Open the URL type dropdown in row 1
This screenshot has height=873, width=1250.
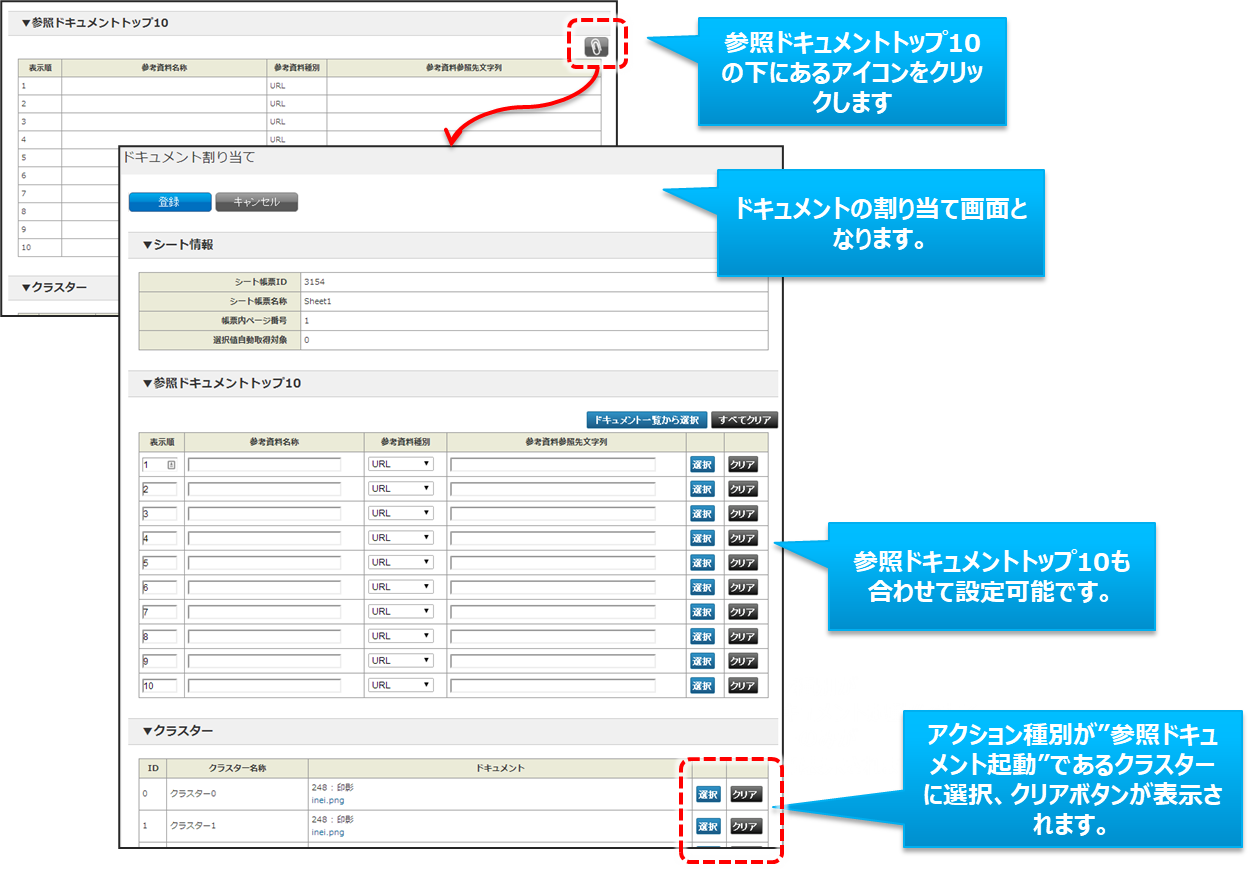point(400,464)
